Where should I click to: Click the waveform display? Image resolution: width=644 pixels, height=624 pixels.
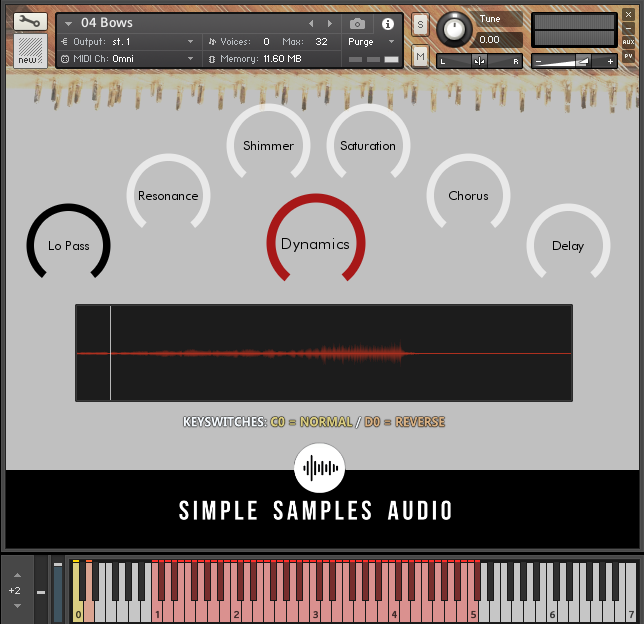coord(324,353)
